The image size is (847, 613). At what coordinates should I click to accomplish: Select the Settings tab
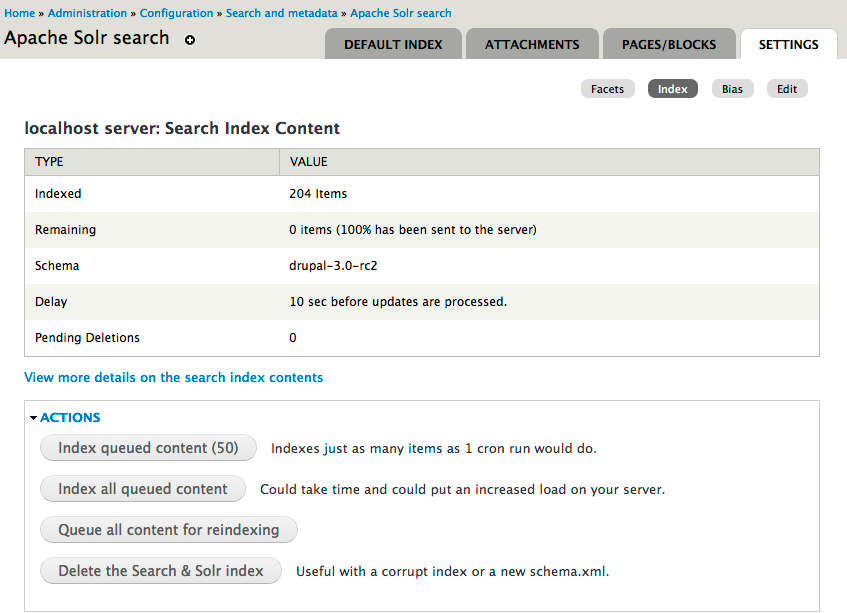(789, 44)
